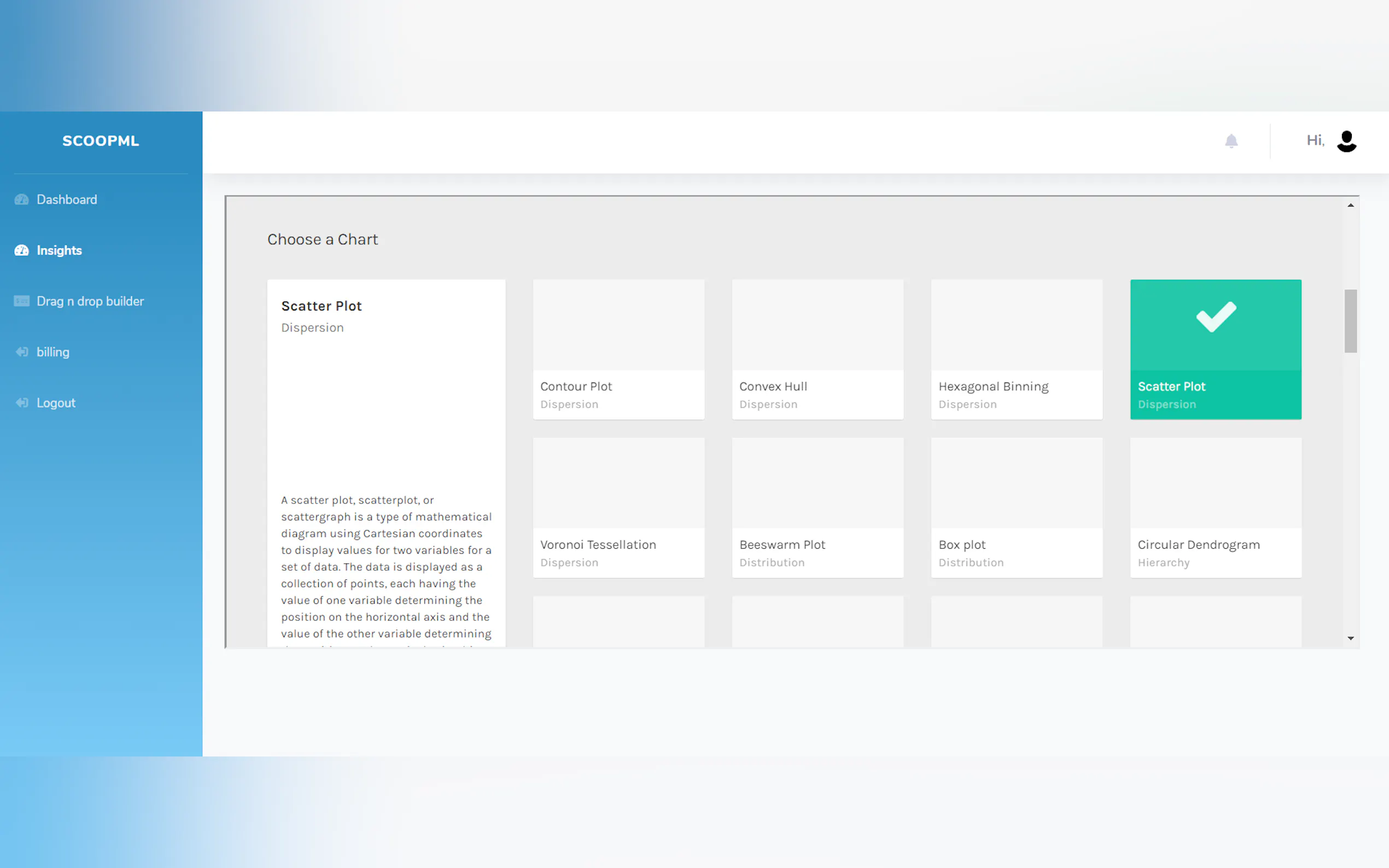Click the scroll down arrow in the chart panel
This screenshot has width=1389, height=868.
tap(1350, 638)
